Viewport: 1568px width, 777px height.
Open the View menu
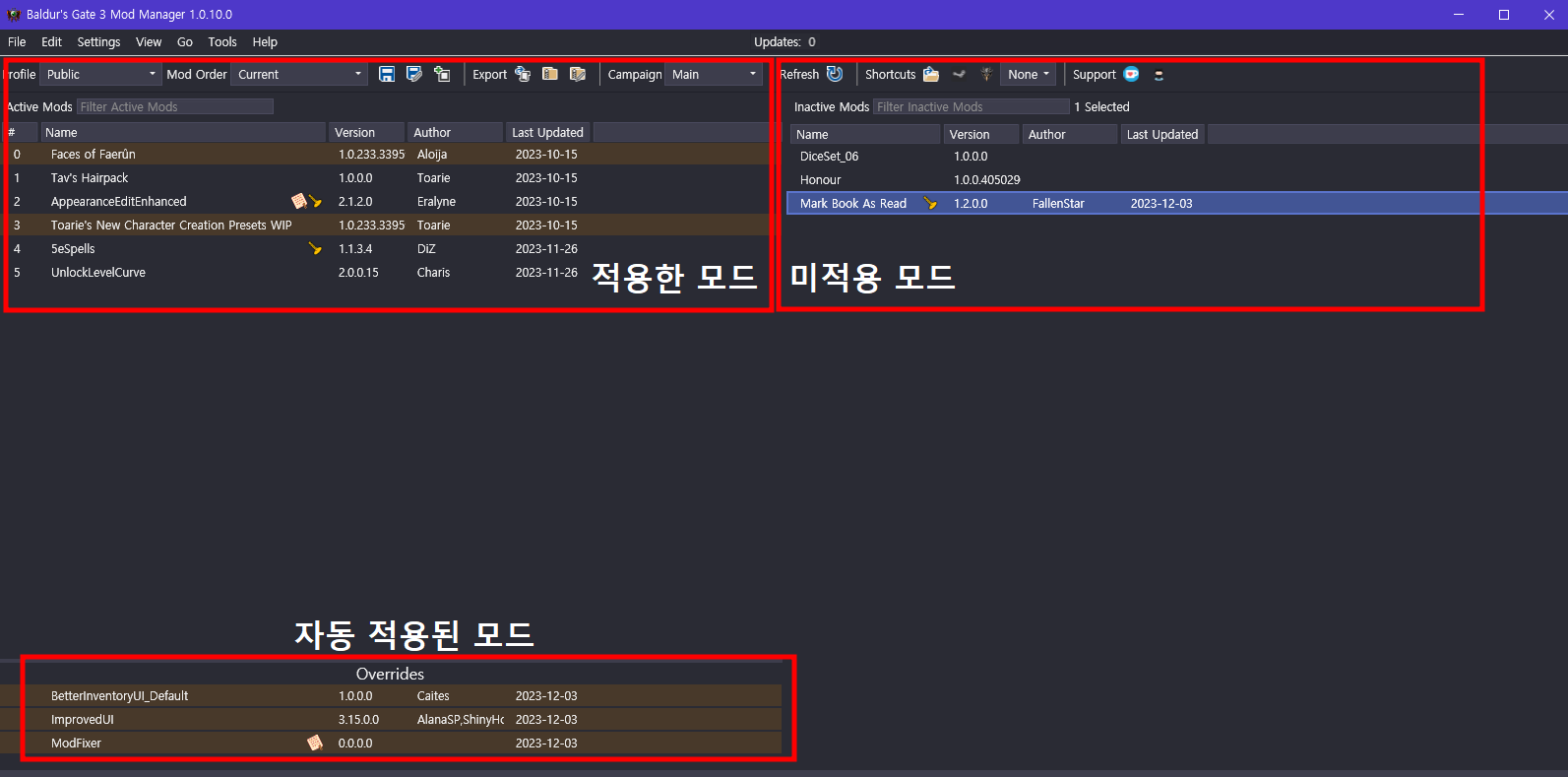pos(149,41)
